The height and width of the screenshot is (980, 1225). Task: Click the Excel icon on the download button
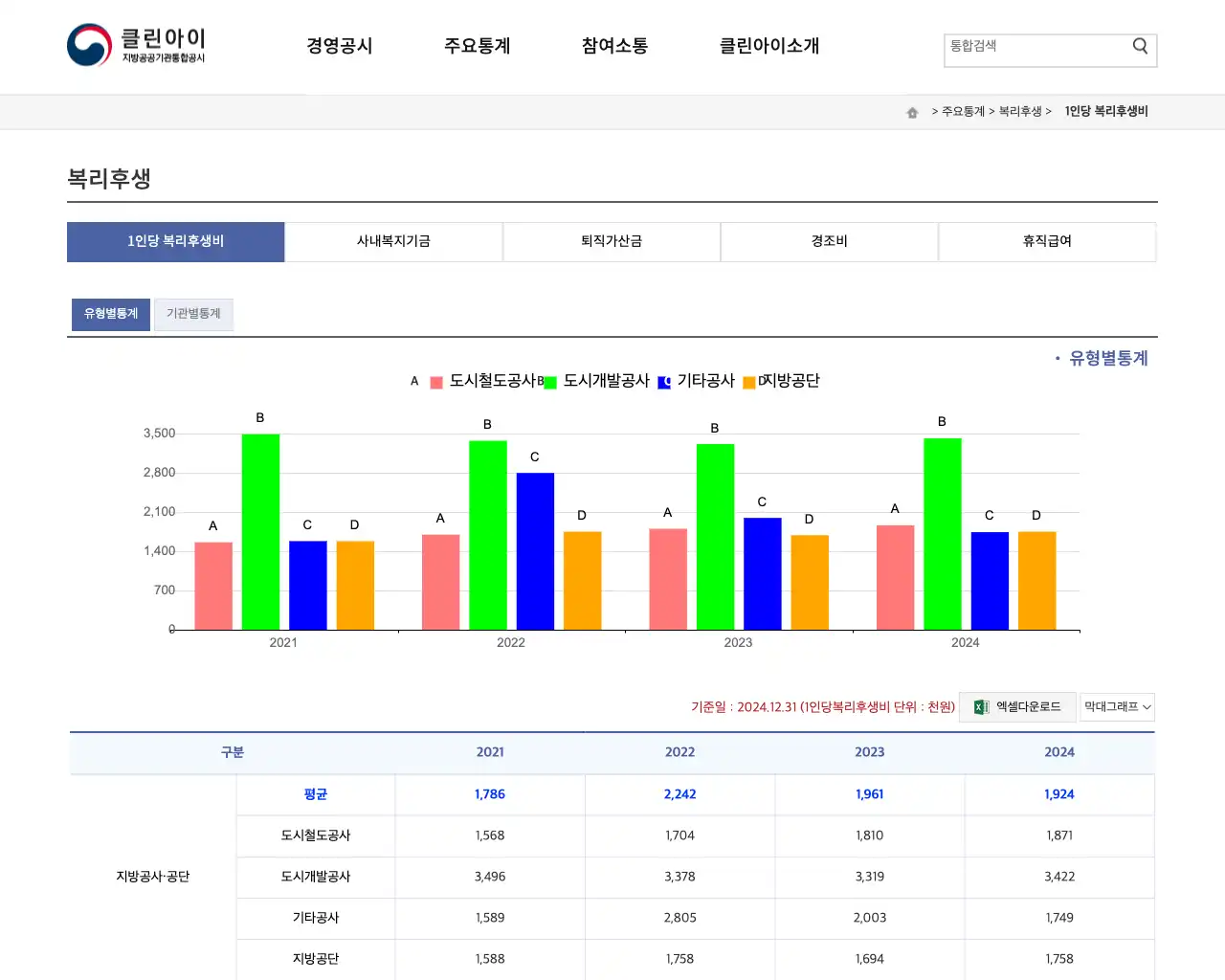coord(978,706)
